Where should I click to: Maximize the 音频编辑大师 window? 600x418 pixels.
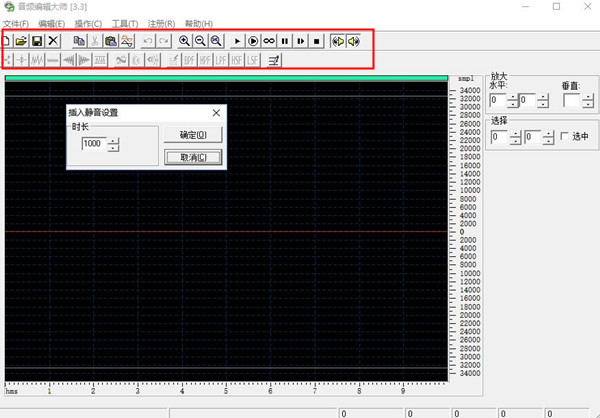[x=556, y=7]
